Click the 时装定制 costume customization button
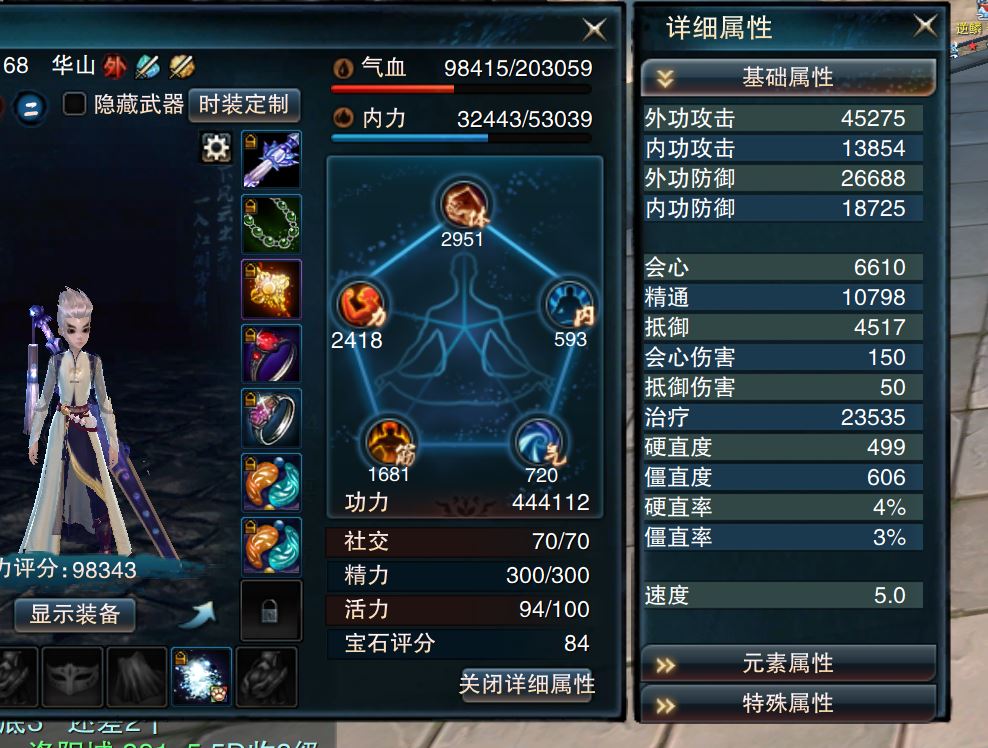The width and height of the screenshot is (988, 748). tap(244, 105)
